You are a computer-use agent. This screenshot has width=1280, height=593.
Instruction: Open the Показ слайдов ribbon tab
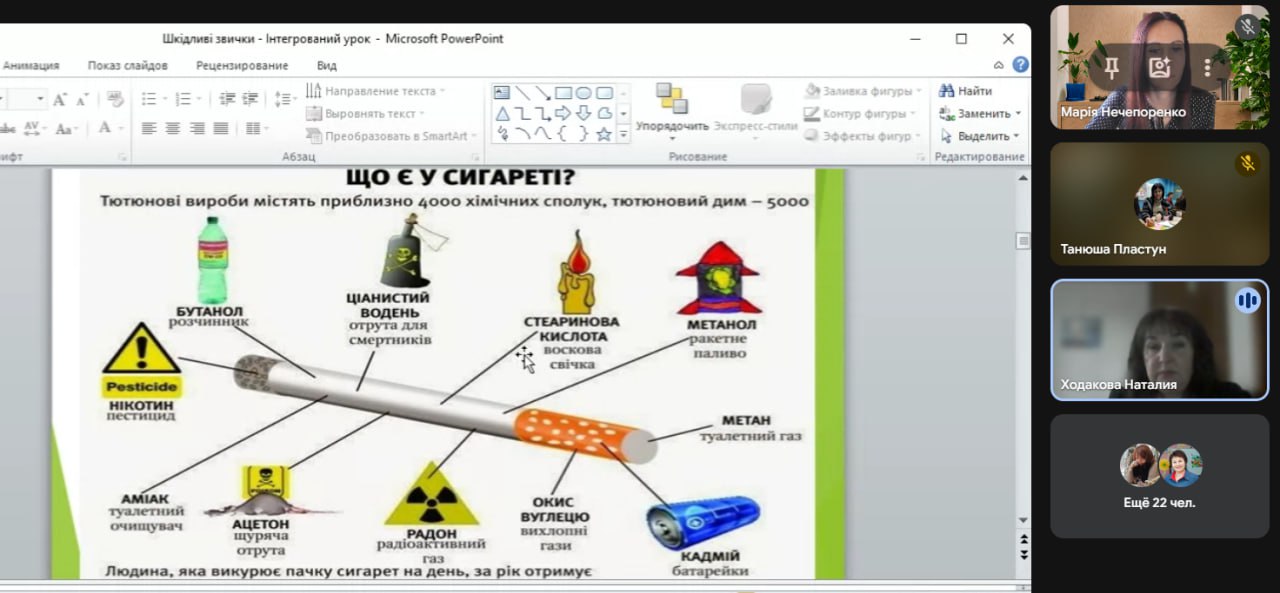coord(127,65)
